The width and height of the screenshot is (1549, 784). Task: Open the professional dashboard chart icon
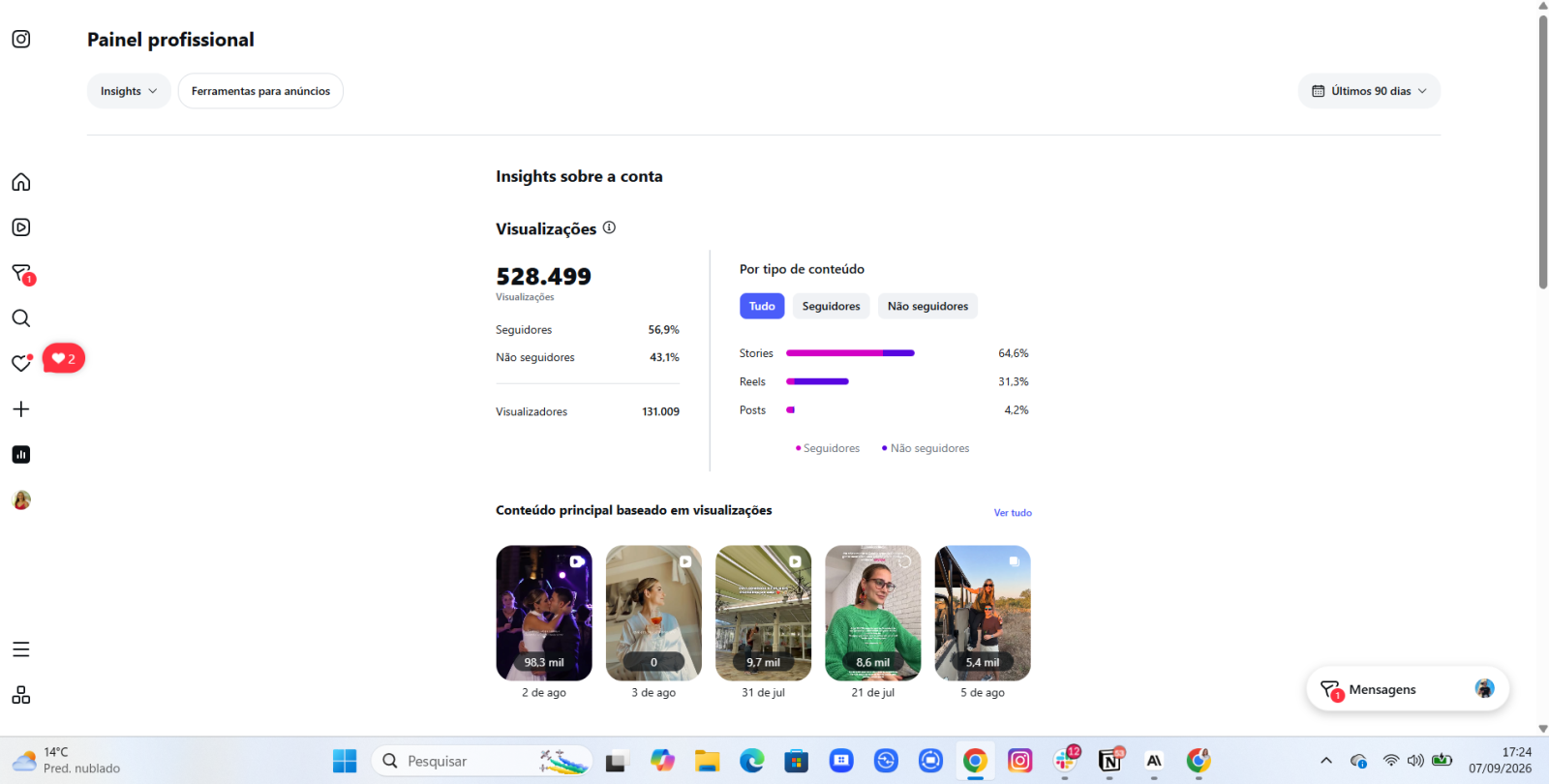coord(21,455)
